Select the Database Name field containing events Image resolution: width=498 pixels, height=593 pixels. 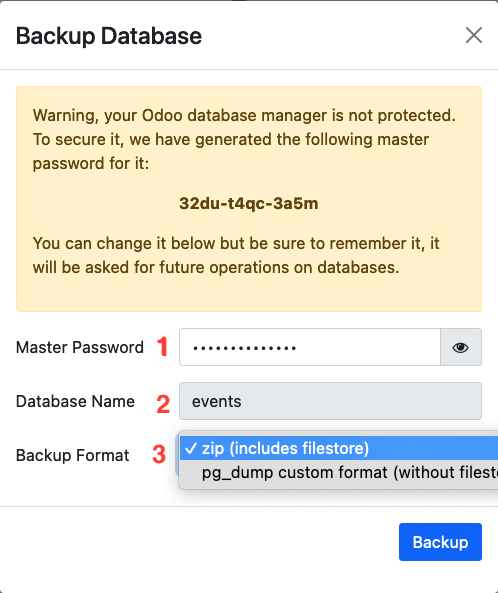tap(330, 401)
